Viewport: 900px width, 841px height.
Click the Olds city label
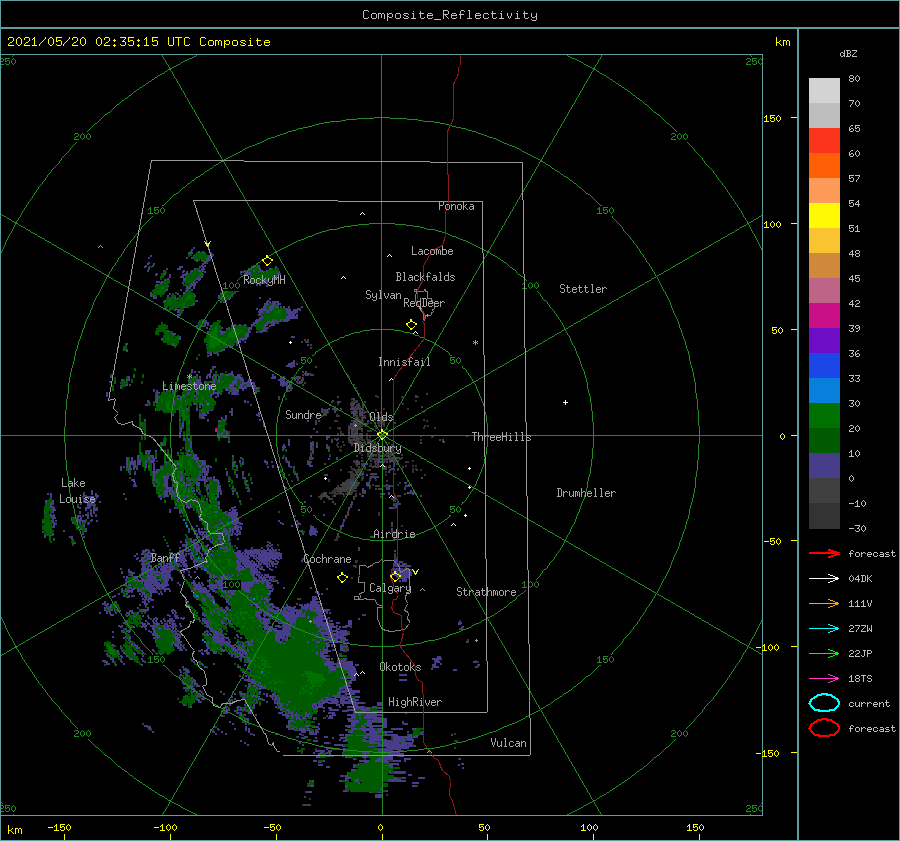pyautogui.click(x=381, y=417)
